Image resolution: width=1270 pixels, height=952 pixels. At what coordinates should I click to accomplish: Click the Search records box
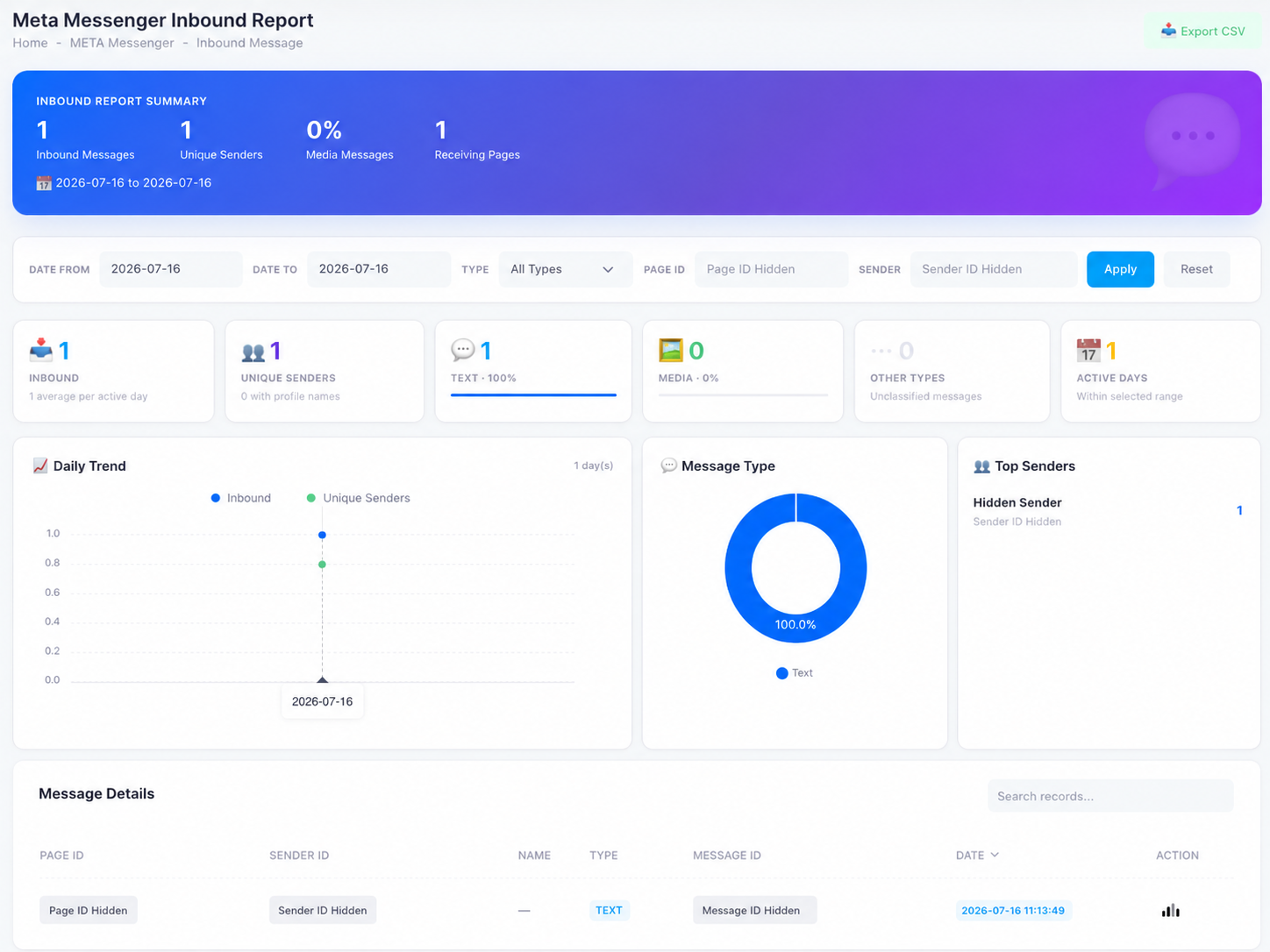coord(1110,796)
